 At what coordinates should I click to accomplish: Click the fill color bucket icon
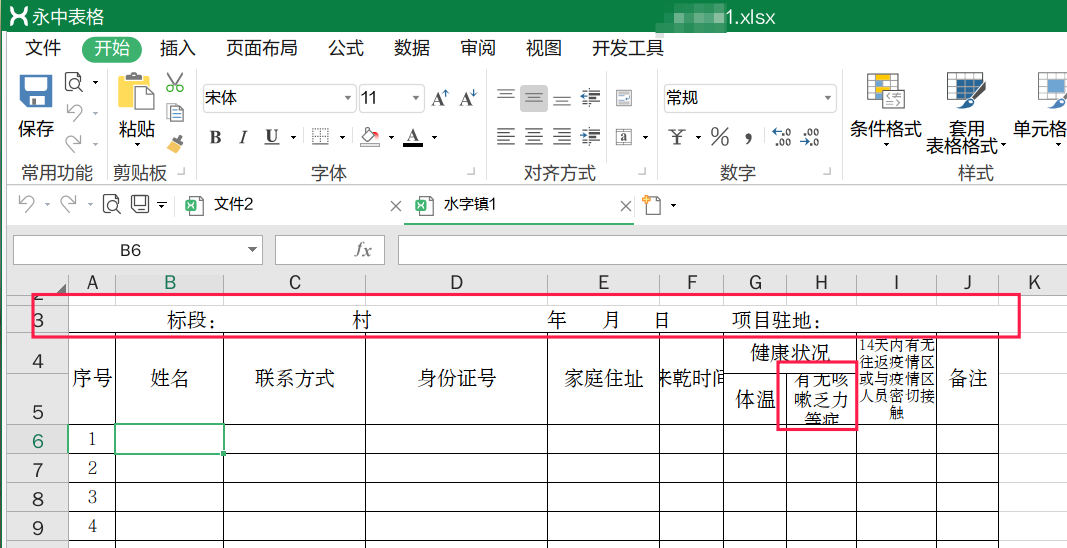[370, 136]
